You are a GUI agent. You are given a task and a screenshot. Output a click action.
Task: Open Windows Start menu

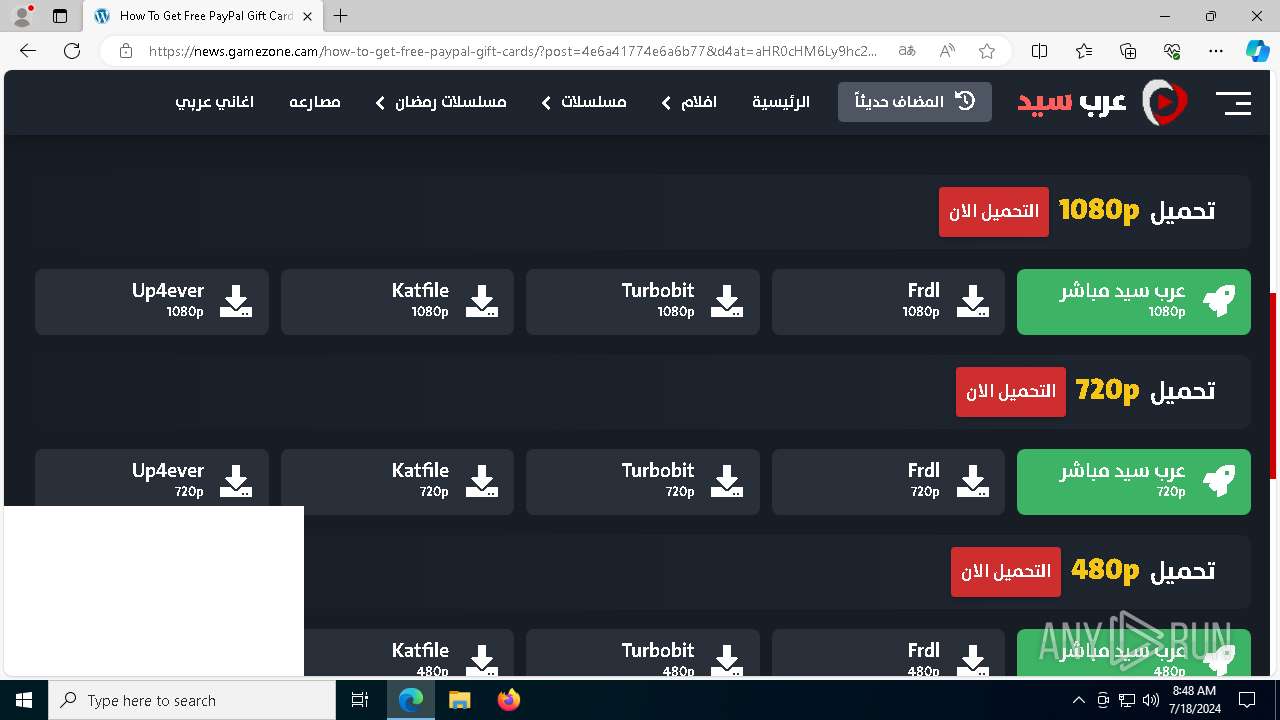24,700
